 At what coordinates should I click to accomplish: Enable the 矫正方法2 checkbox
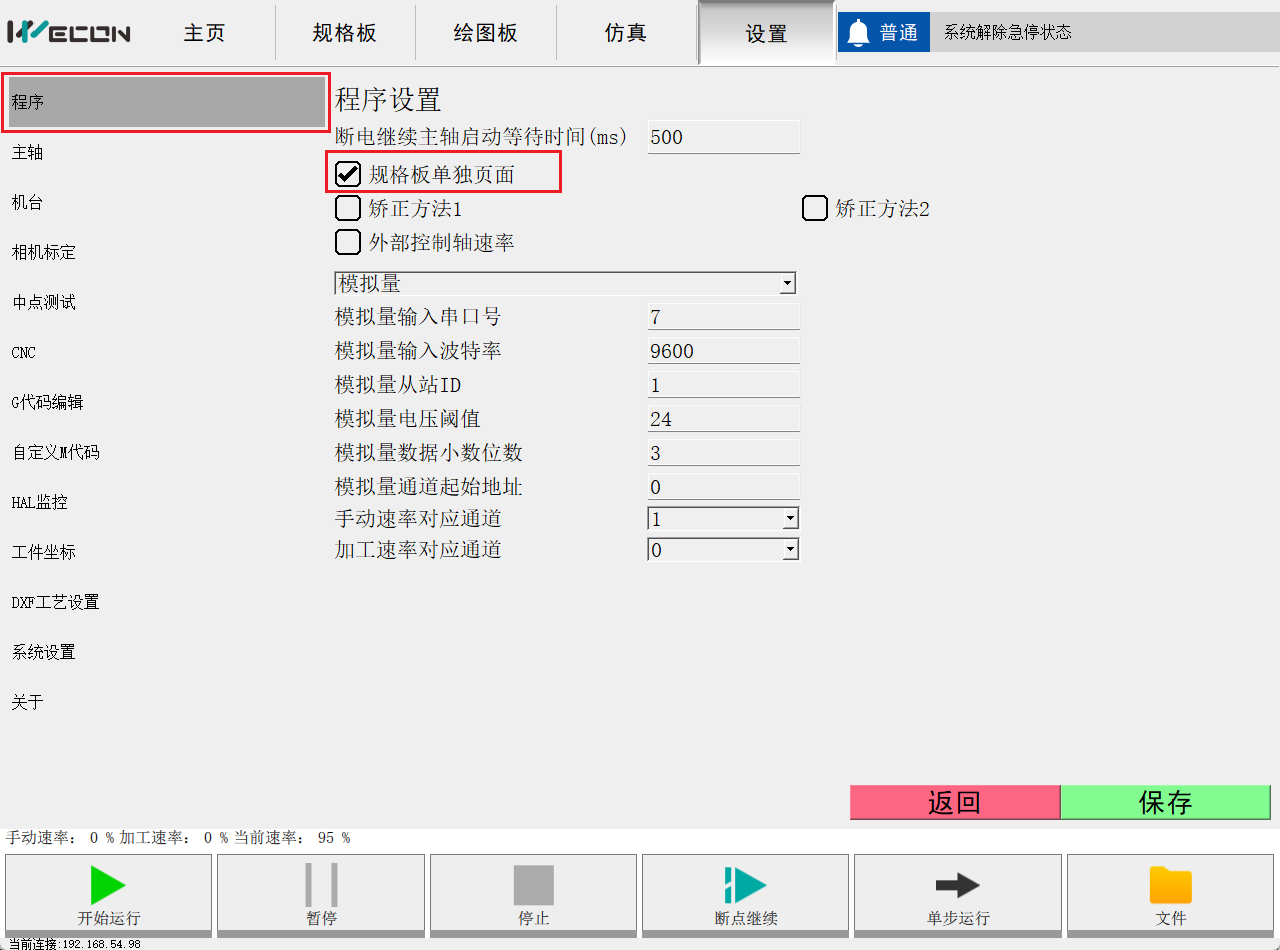pyautogui.click(x=815, y=208)
